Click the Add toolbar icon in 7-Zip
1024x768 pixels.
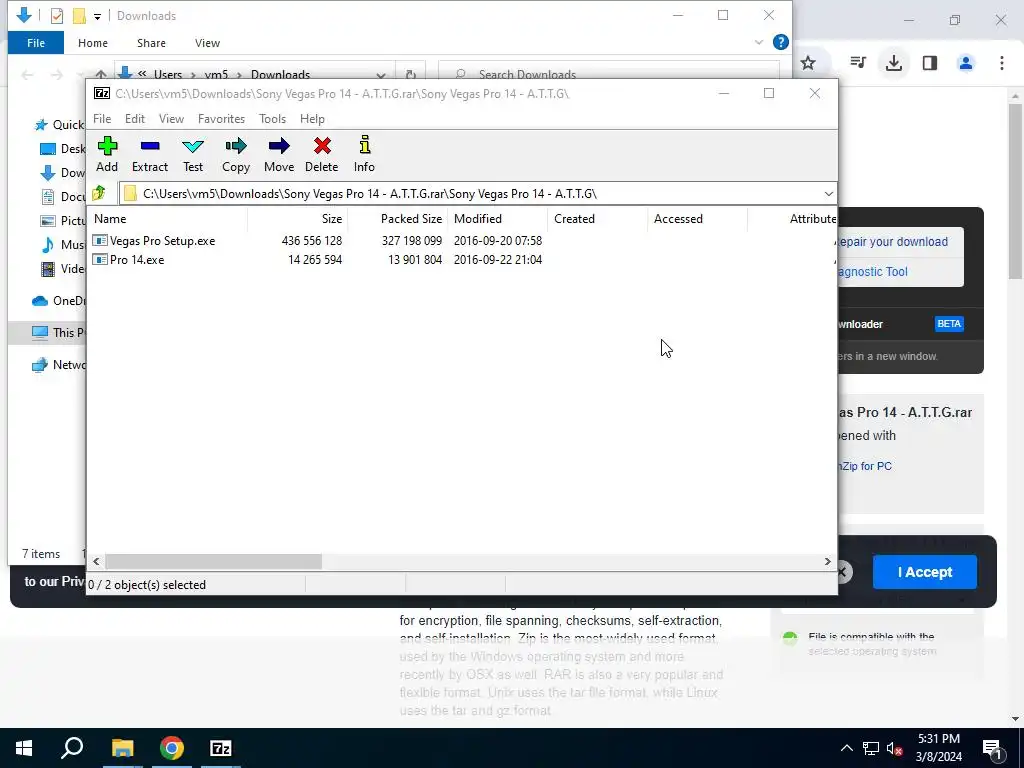(107, 154)
